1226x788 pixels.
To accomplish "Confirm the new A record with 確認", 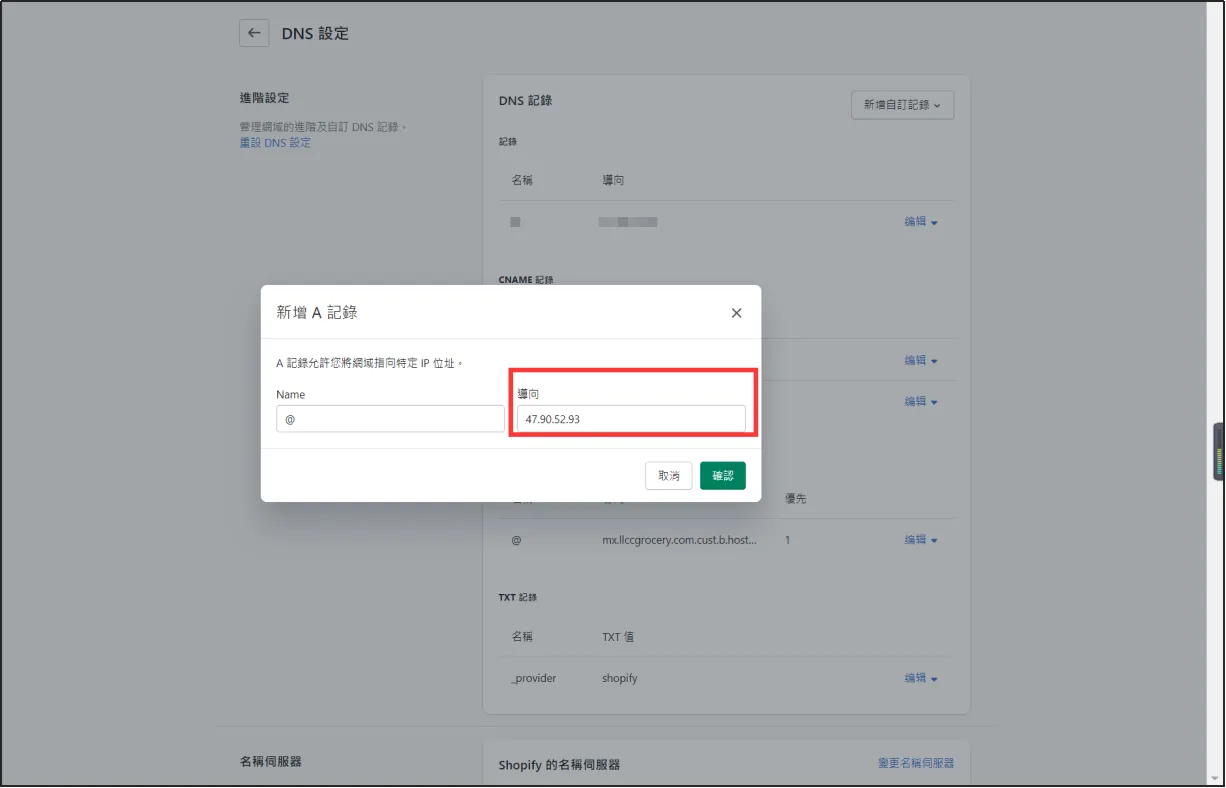I will tap(722, 475).
